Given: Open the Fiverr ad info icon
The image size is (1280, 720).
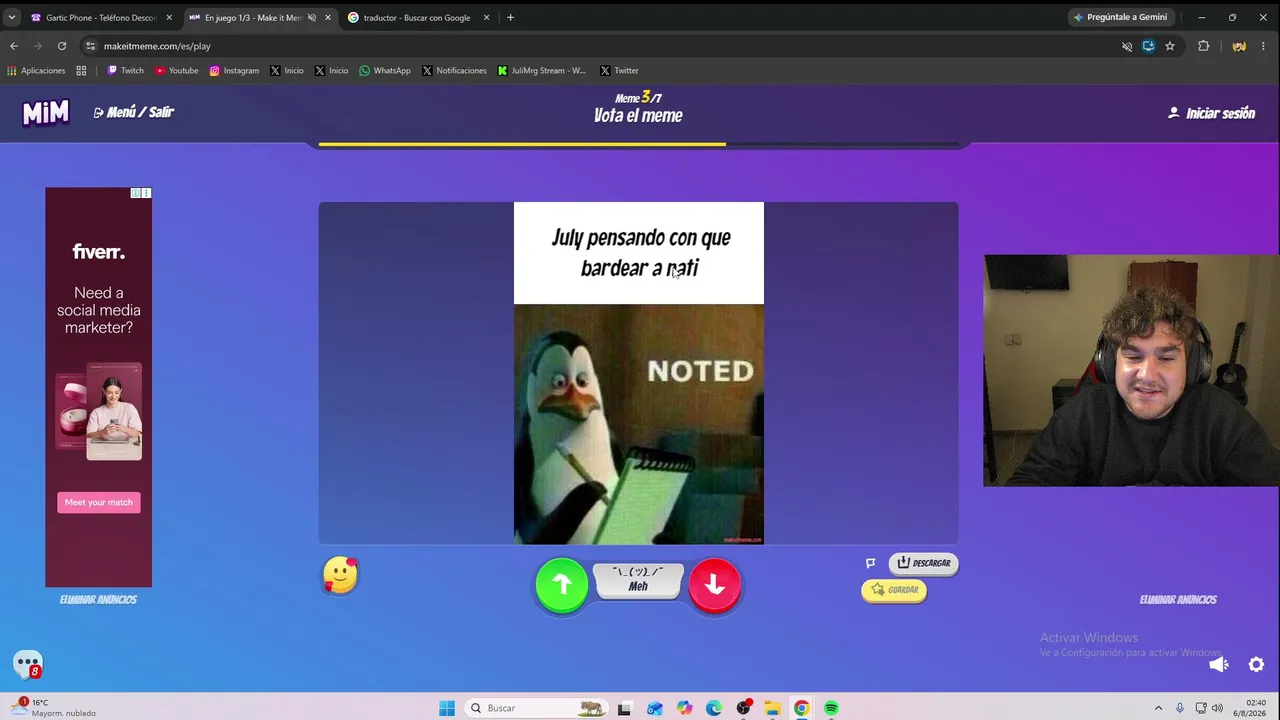Looking at the screenshot, I should [136, 193].
